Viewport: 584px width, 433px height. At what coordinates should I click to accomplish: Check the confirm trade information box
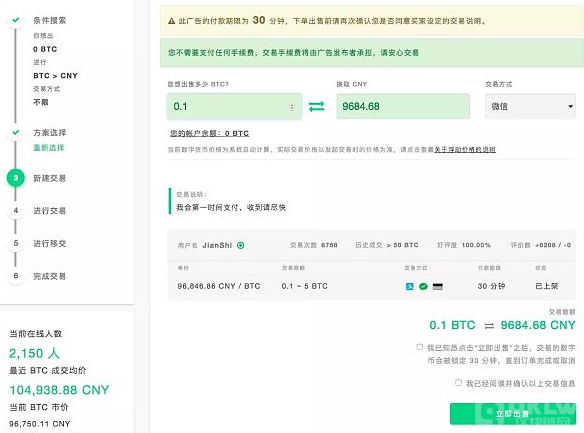tap(458, 383)
